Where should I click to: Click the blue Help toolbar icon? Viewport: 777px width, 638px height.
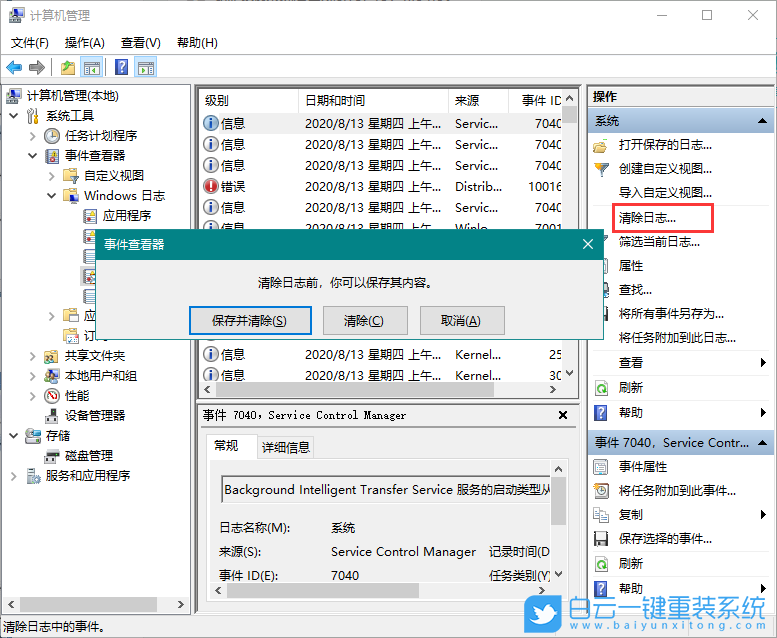tap(121, 67)
